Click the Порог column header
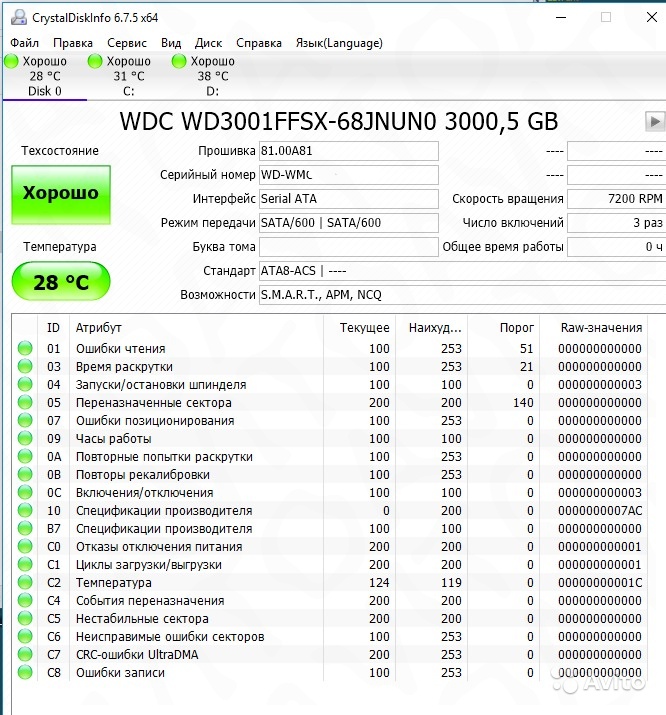 [504, 327]
